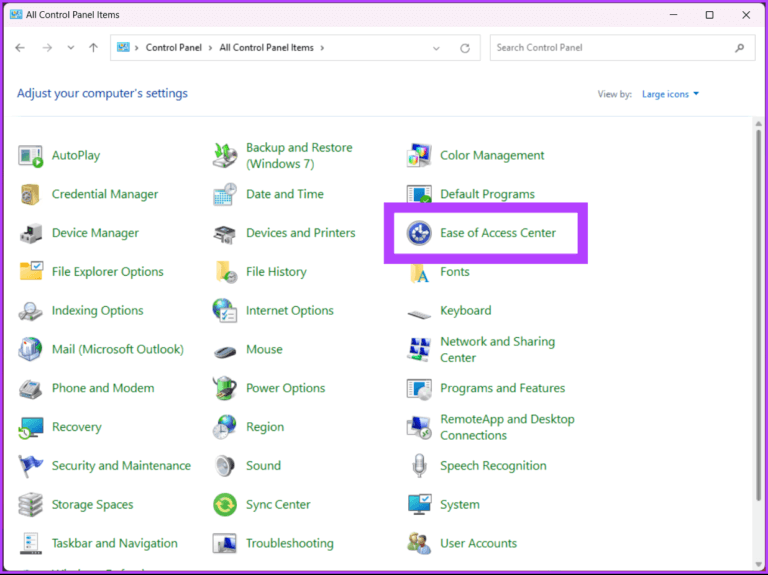The image size is (768, 575).
Task: Click the Speech Recognition microphone icon
Action: [419, 466]
